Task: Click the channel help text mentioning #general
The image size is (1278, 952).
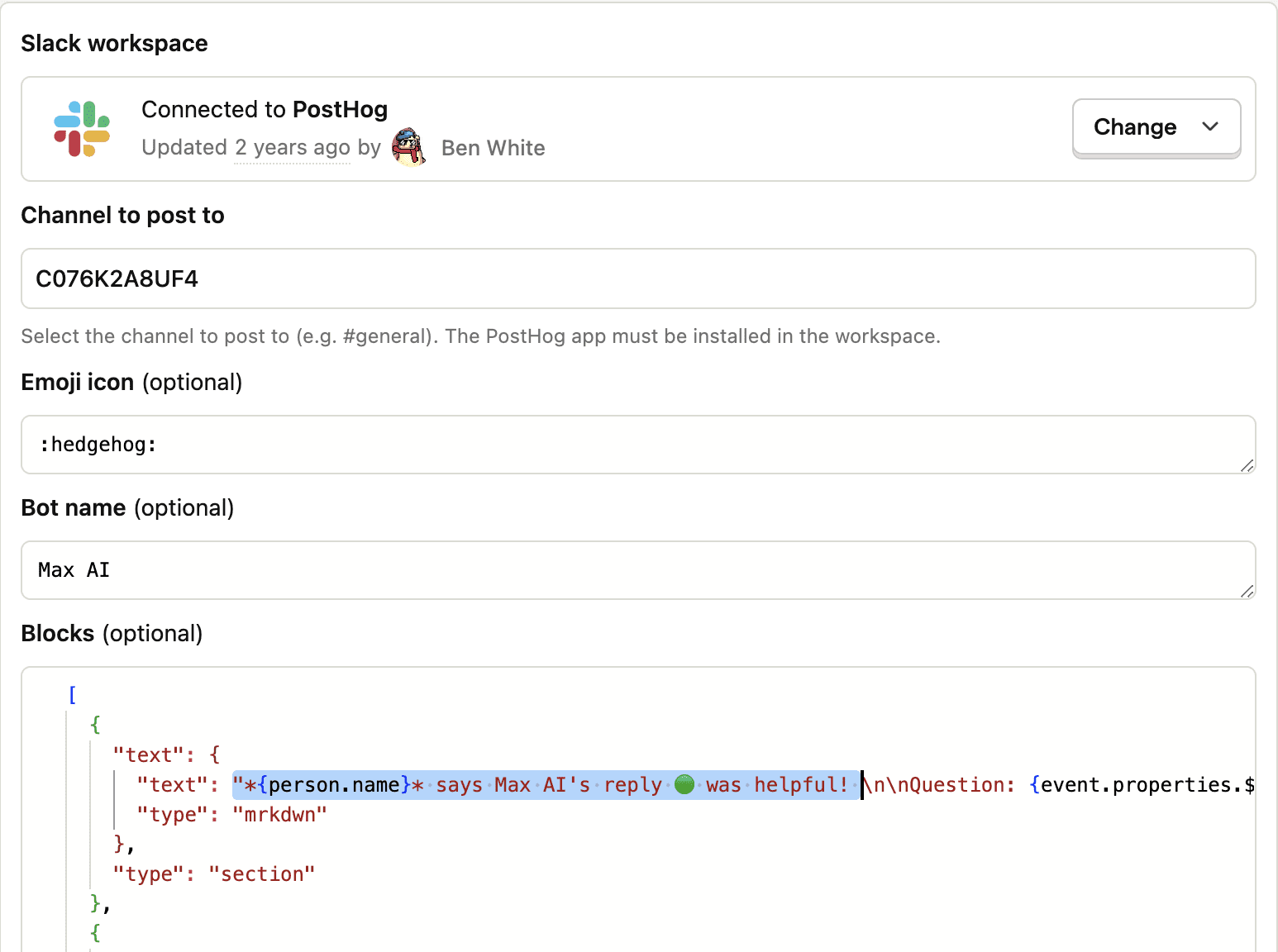Action: (480, 336)
